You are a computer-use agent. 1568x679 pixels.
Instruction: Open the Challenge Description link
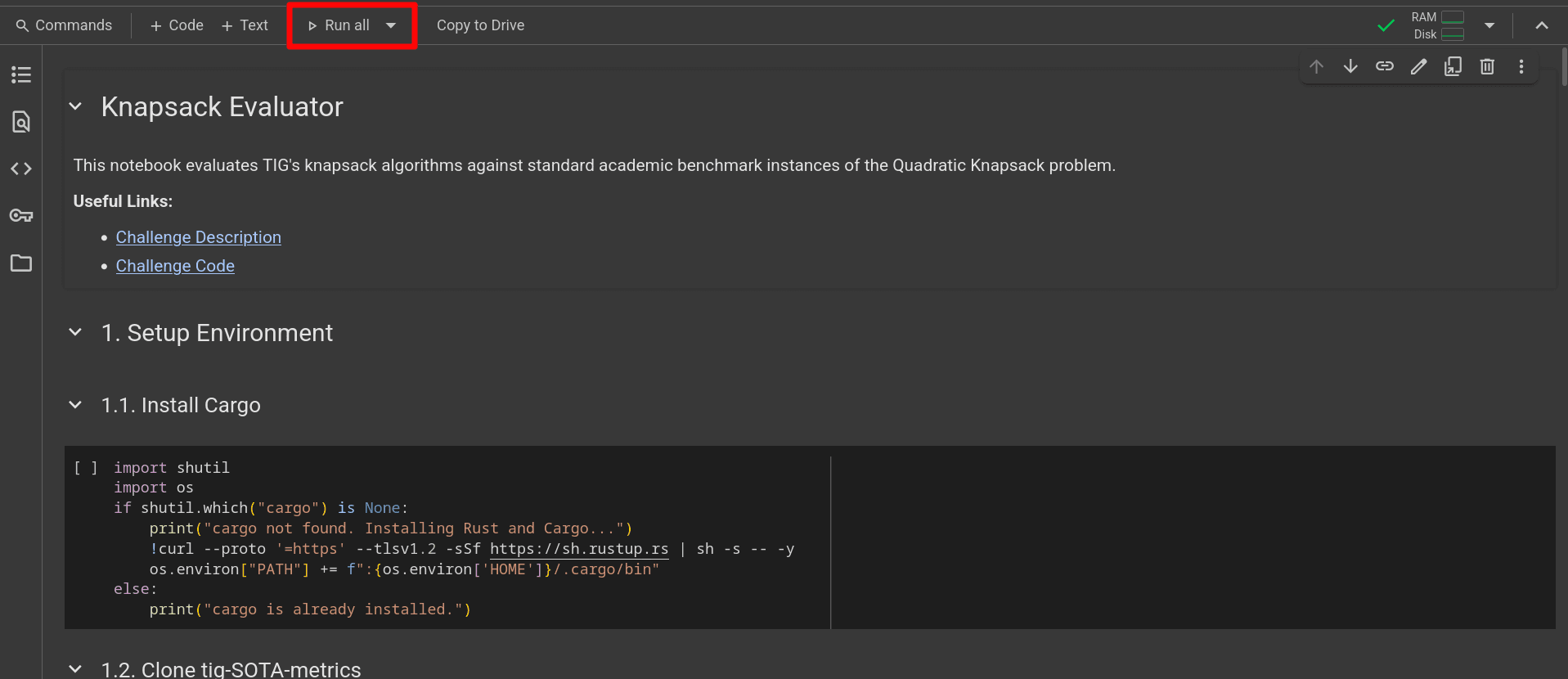198,237
